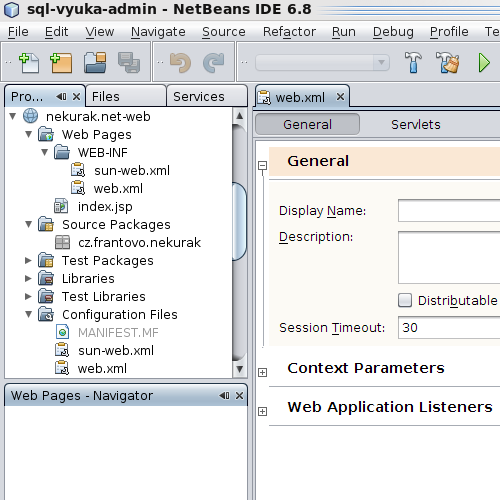Click the Session Timeout field

[x=449, y=327]
